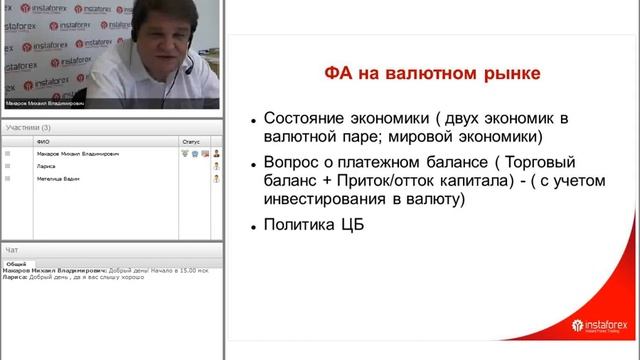640x360 pixels.
Task: Click bullet 'Политика ЦБ' on the slide
Action: 314,224
